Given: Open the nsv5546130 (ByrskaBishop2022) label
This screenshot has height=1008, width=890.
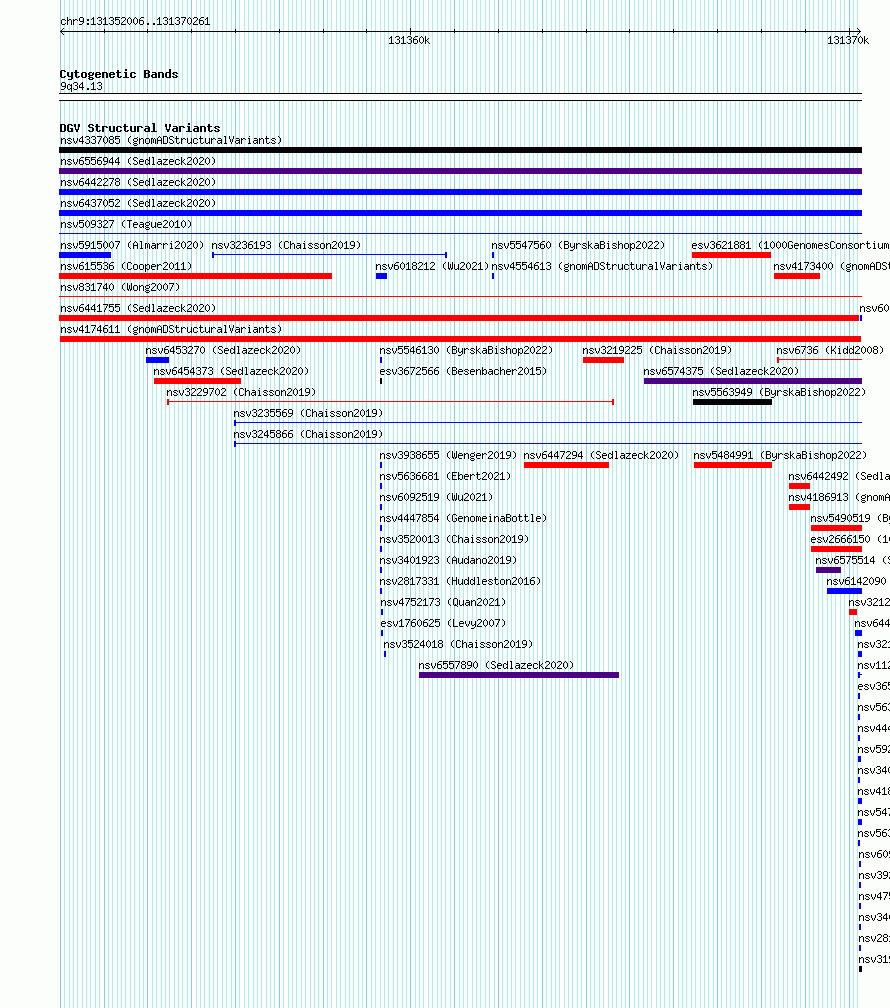Looking at the screenshot, I should pyautogui.click(x=466, y=350).
